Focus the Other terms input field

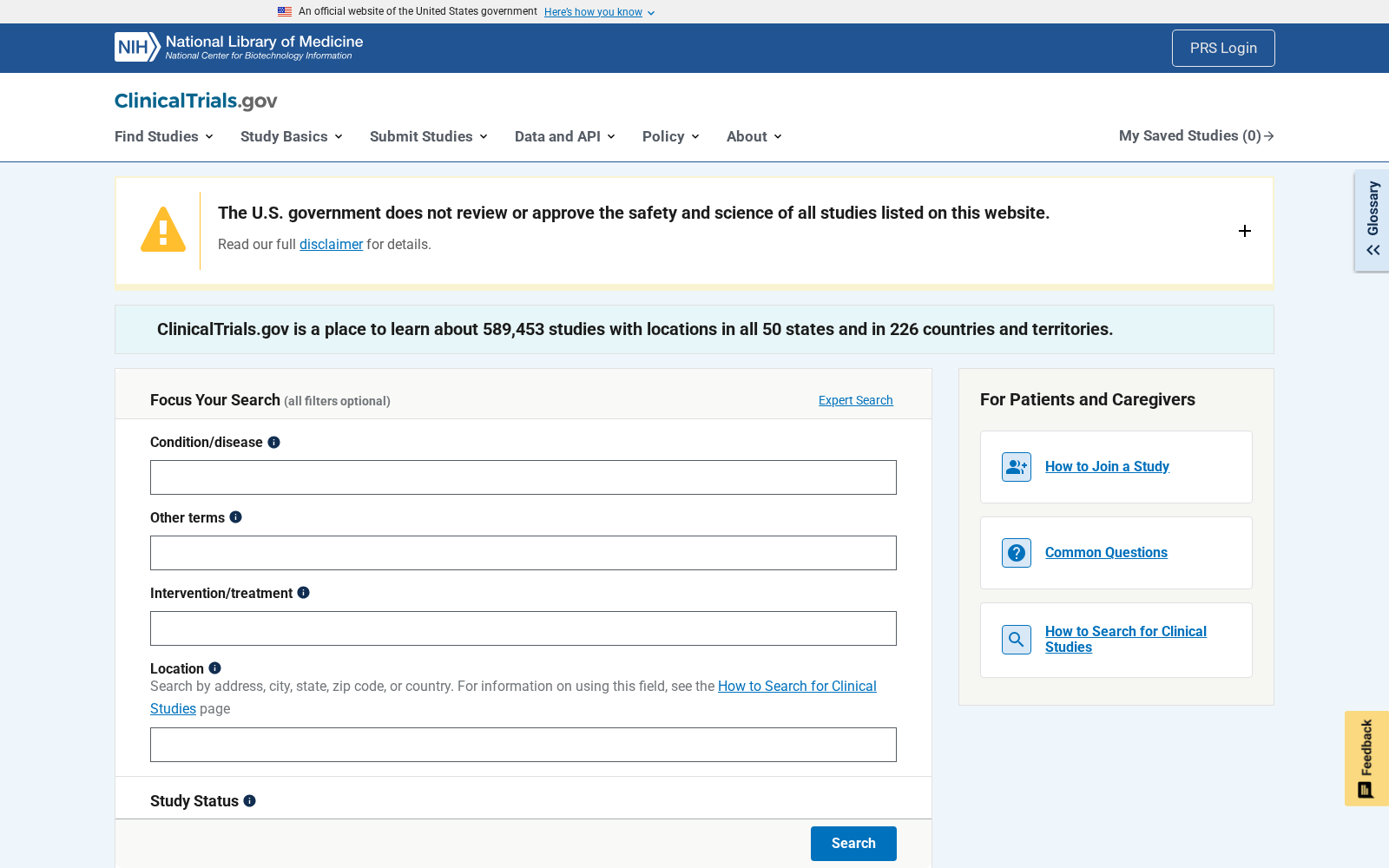[523, 553]
